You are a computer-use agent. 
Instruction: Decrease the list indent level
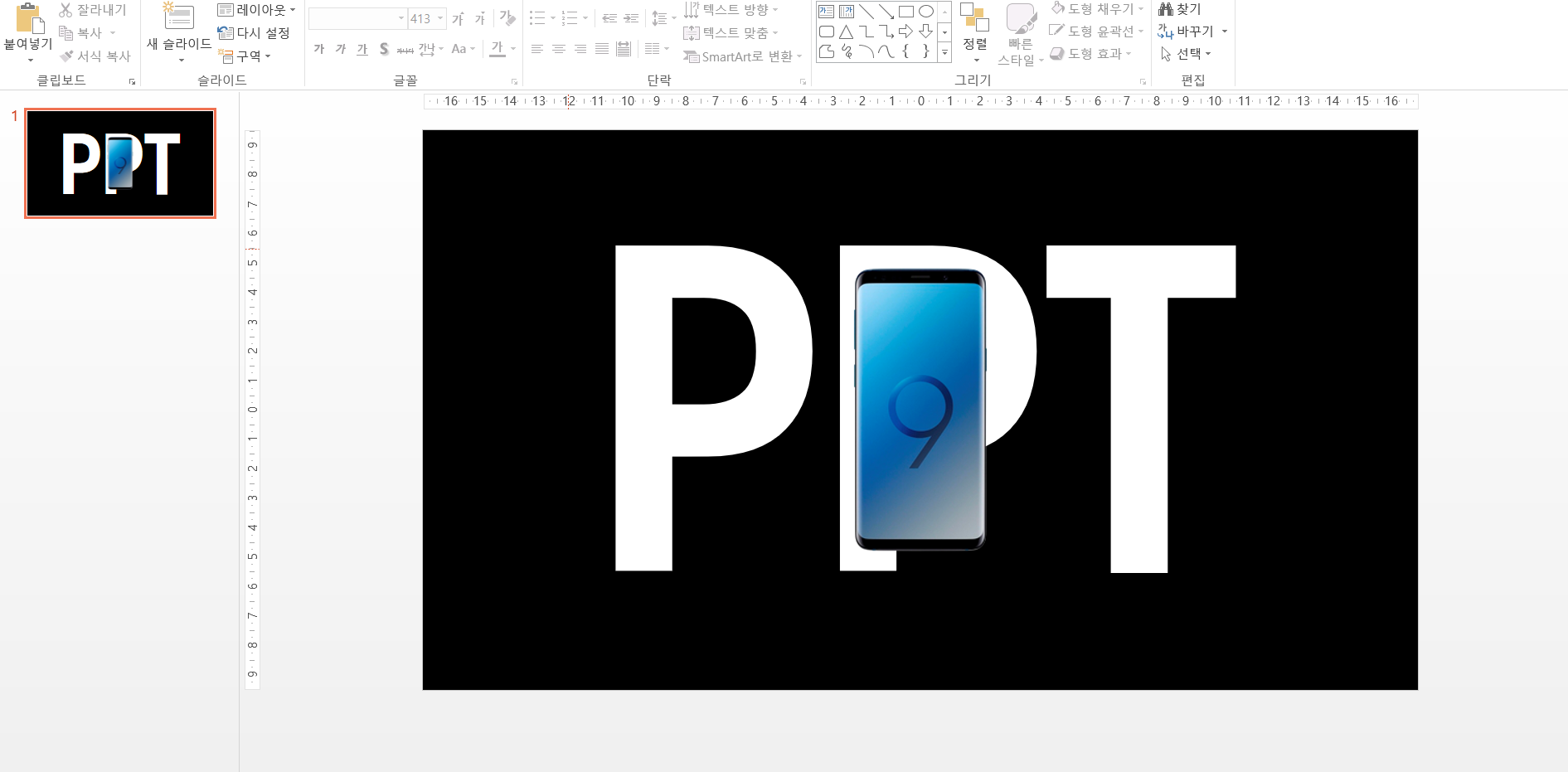609,18
